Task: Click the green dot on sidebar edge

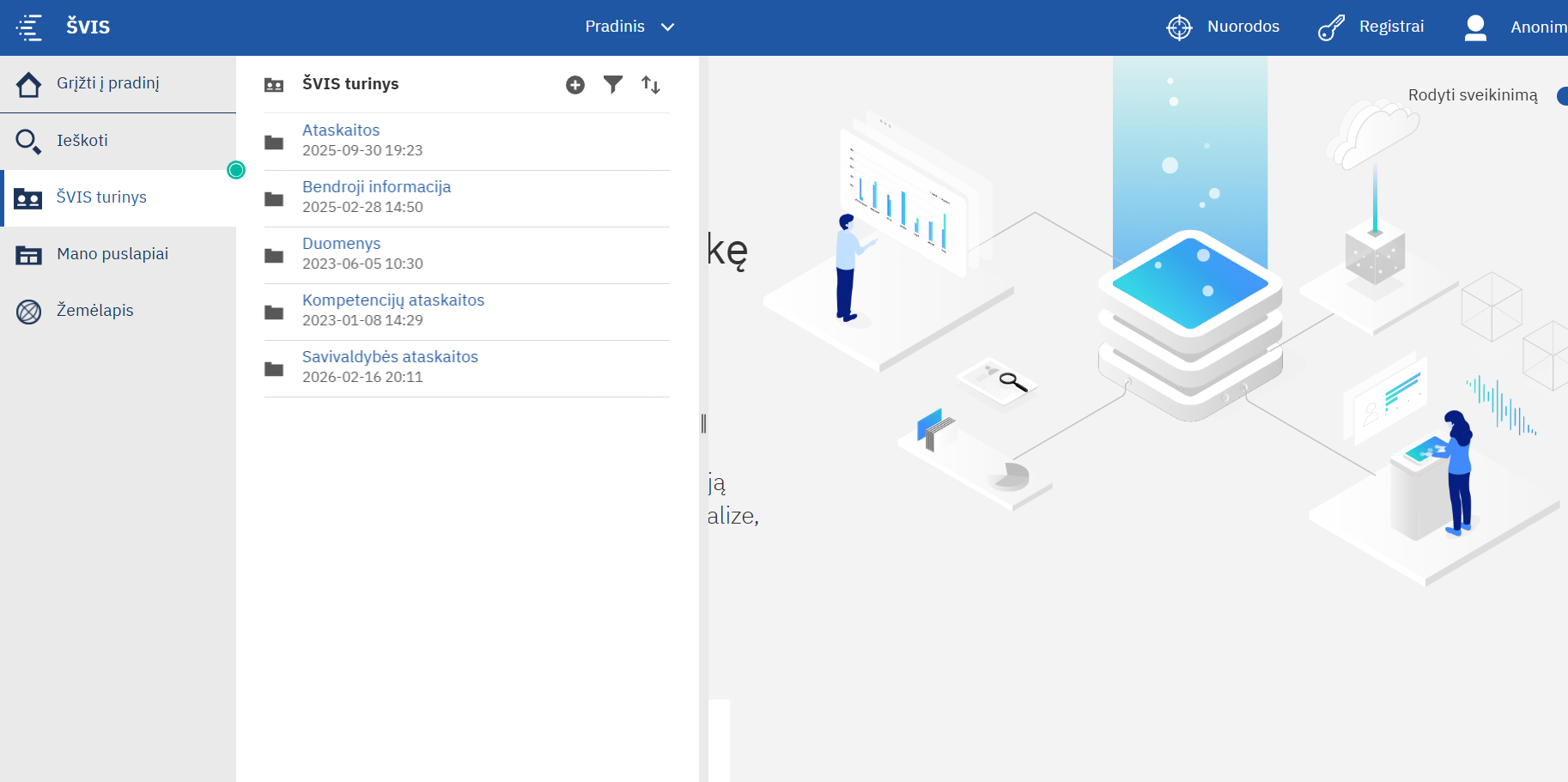Action: point(236,170)
